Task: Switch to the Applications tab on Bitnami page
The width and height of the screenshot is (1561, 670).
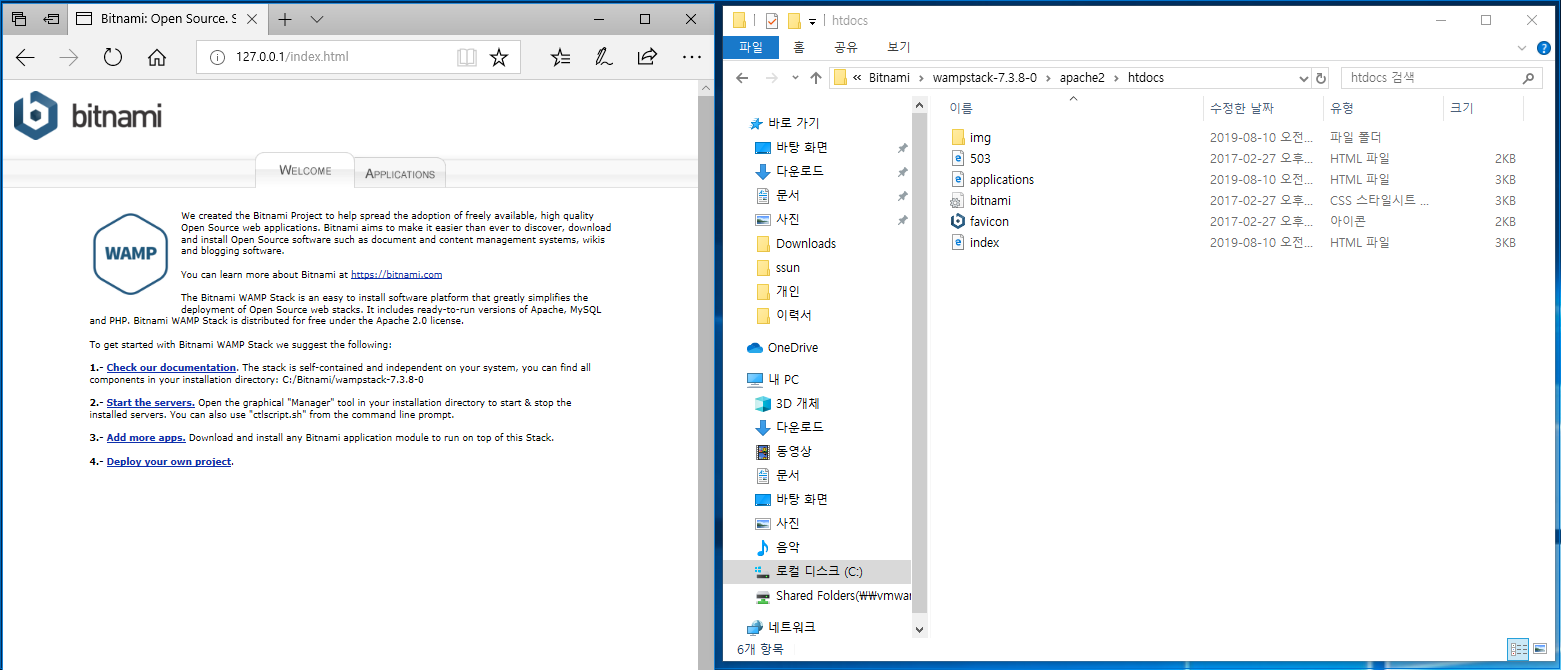Action: (x=400, y=173)
